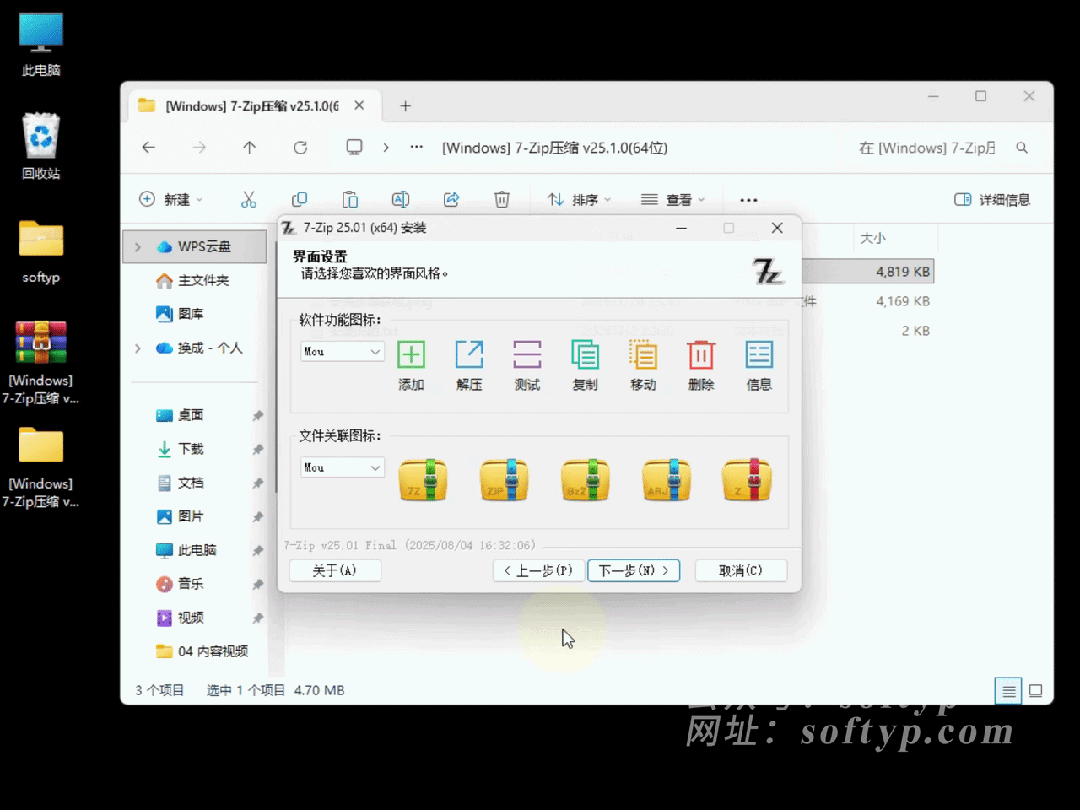Open the 文件关联图标 style dropdown
Viewport: 1080px width, 810px height.
coord(342,468)
